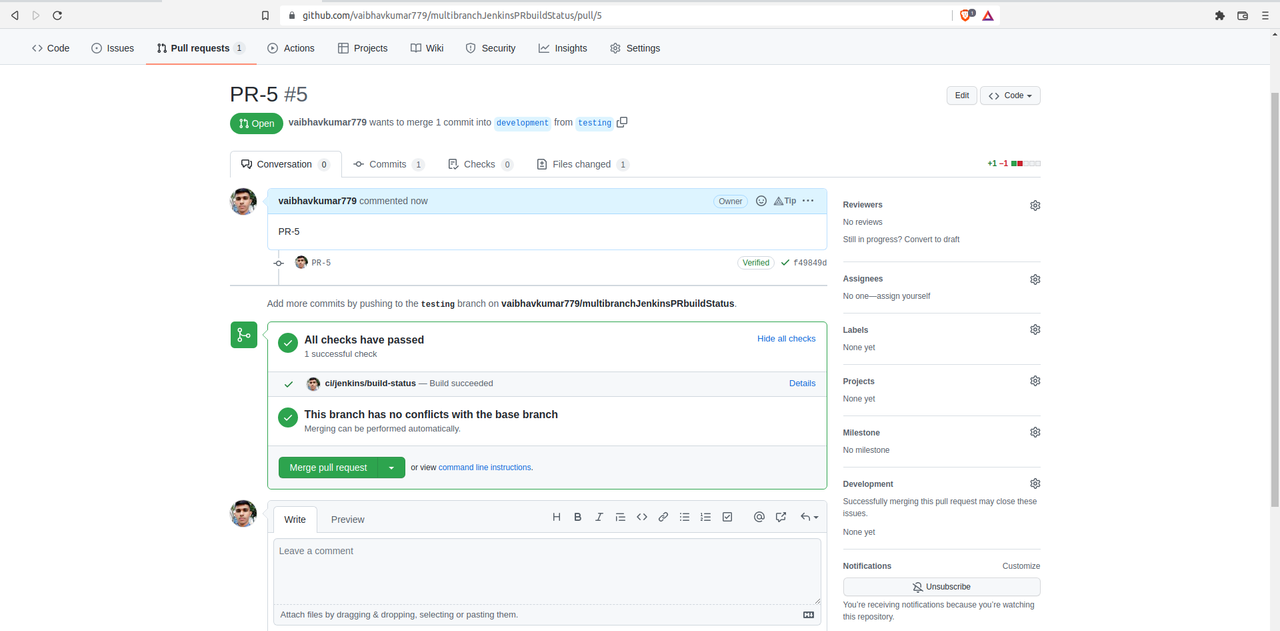Reference an issue or pull request icon
The height and width of the screenshot is (631, 1280).
(781, 517)
